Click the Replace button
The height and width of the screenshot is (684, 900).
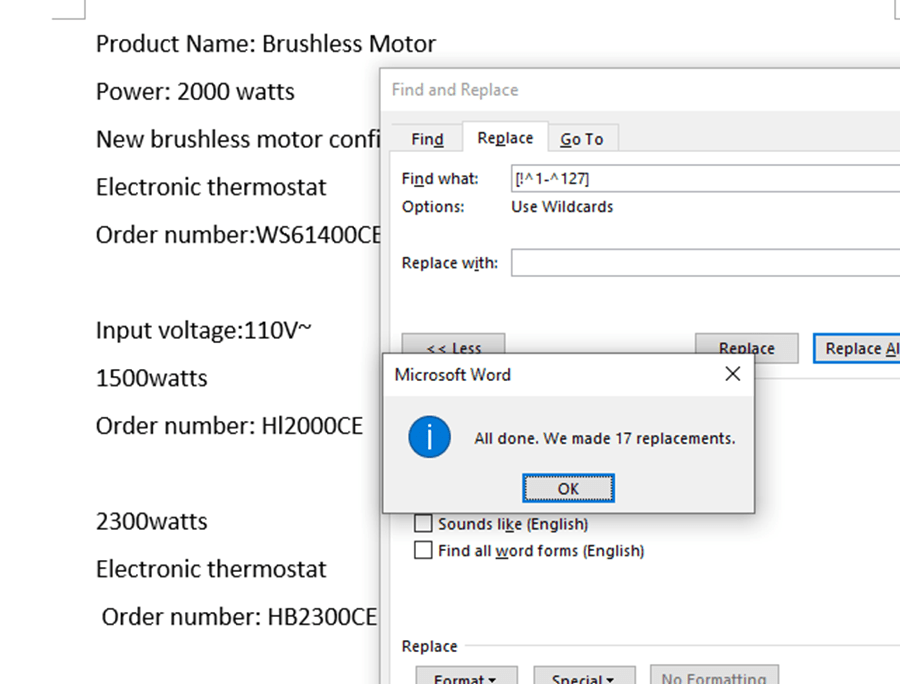pos(746,346)
